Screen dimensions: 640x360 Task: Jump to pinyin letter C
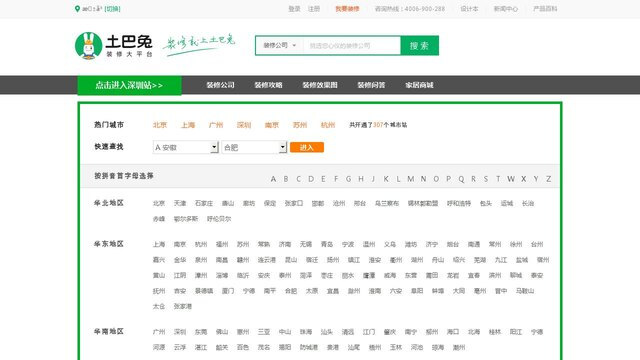point(298,179)
